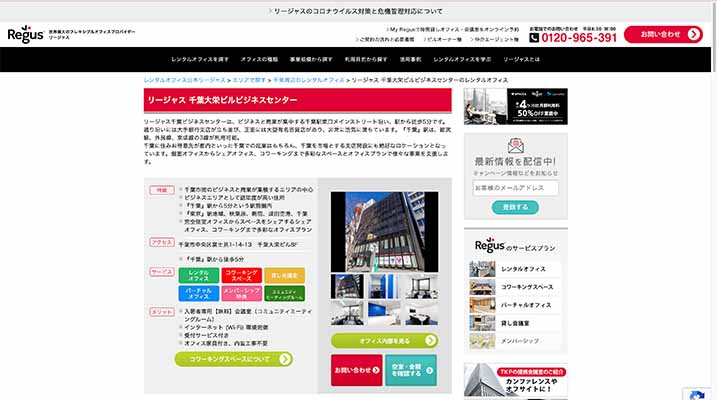The width and height of the screenshot is (717, 400).
Task: Click the envelope newsletter icon in the sidebar
Action: point(515,145)
